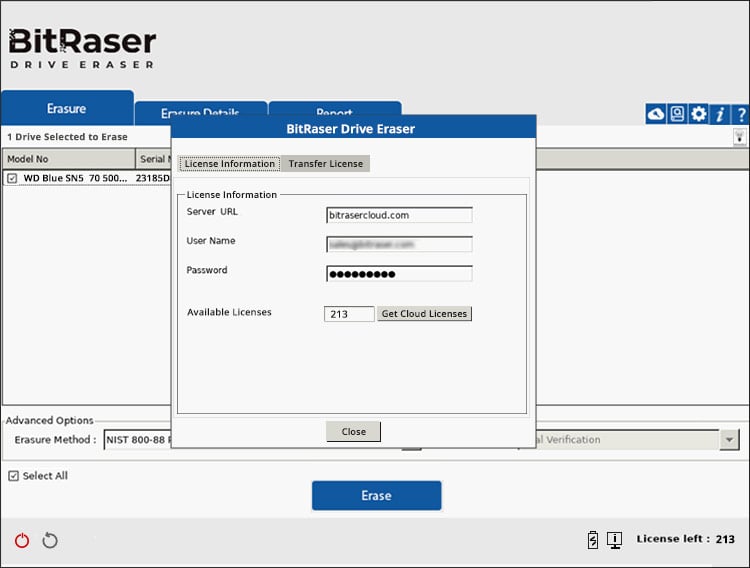Image resolution: width=750 pixels, height=568 pixels.
Task: Click the User Name input field
Action: (x=399, y=245)
